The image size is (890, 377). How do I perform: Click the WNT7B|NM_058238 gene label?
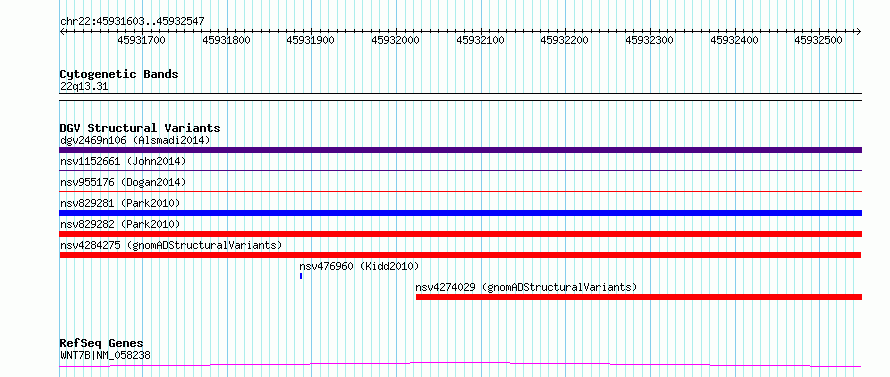coord(106,356)
